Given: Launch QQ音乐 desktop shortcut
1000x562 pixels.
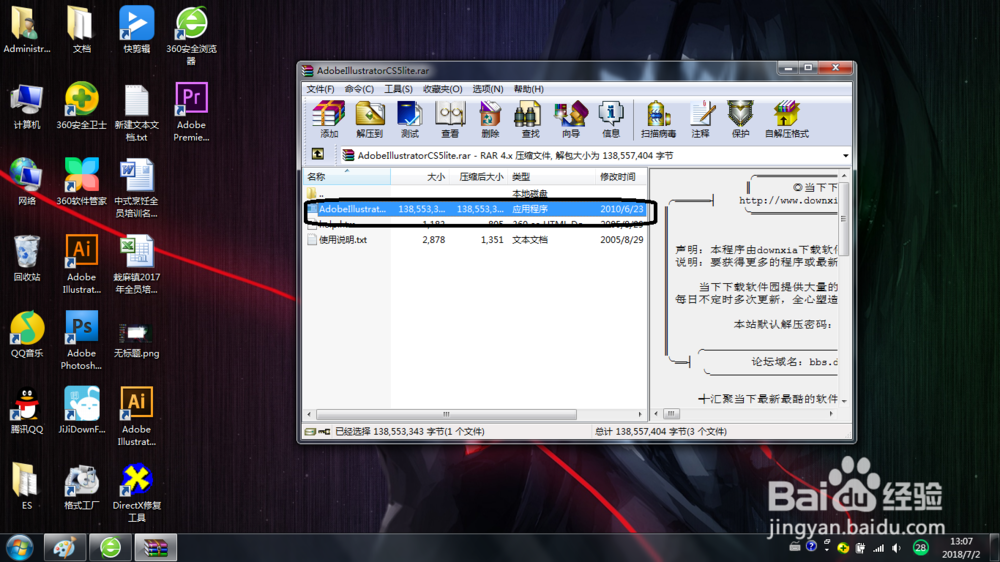Looking at the screenshot, I should click(x=27, y=334).
